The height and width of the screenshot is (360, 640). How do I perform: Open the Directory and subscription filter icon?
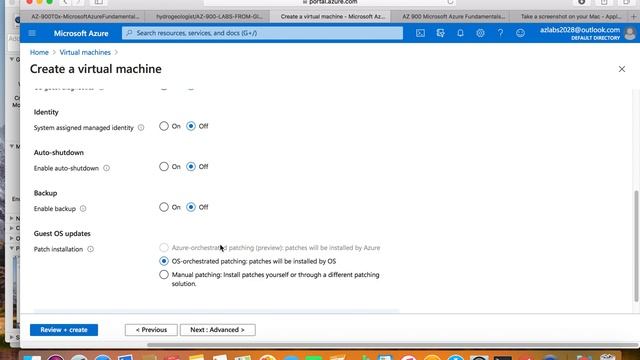440,33
